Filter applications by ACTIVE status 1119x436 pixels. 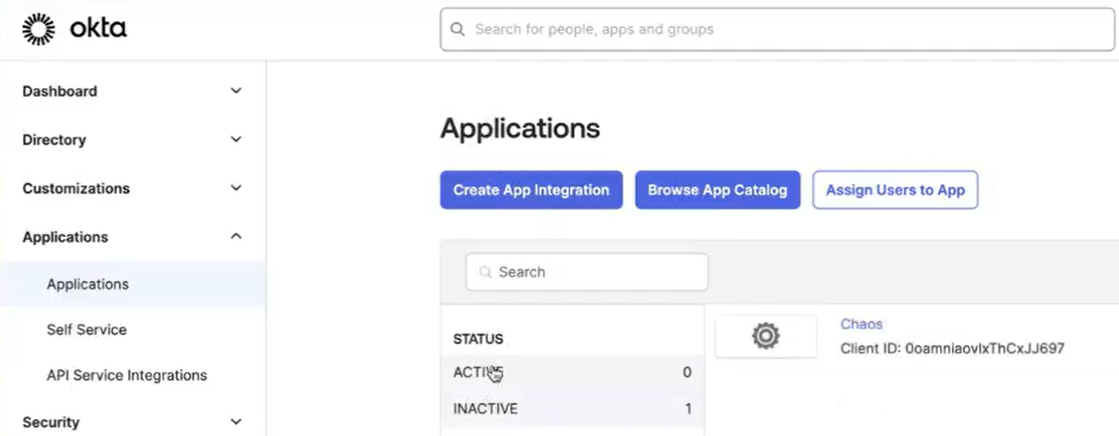[572, 372]
